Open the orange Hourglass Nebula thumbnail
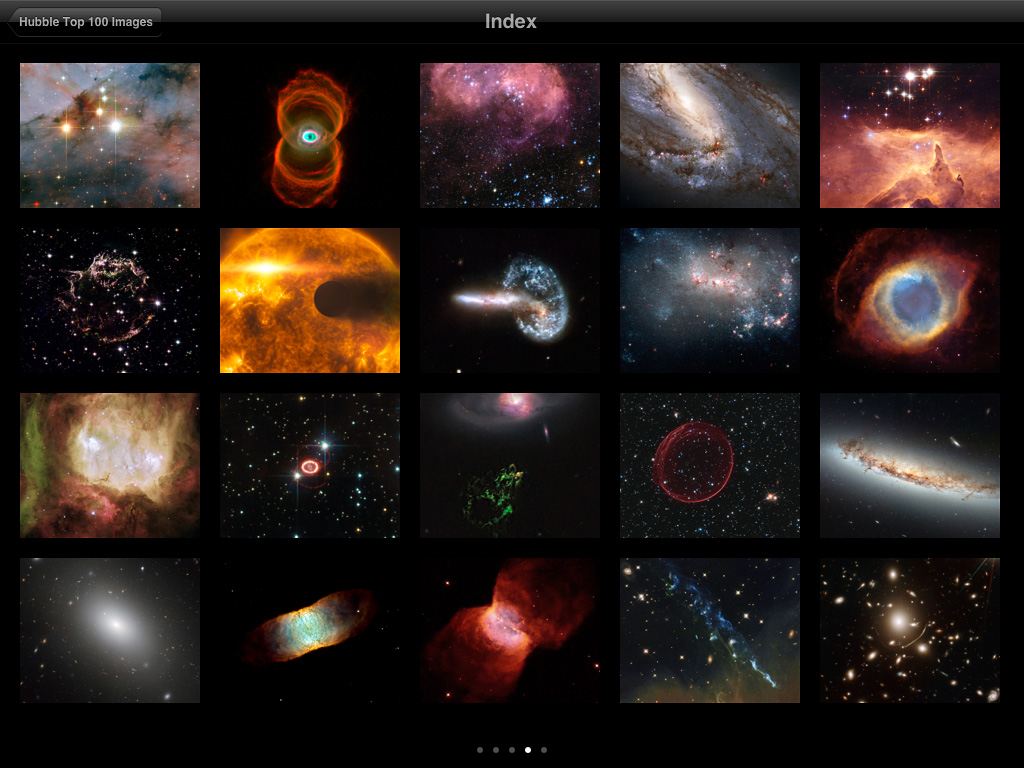The width and height of the screenshot is (1024, 768). (x=310, y=135)
